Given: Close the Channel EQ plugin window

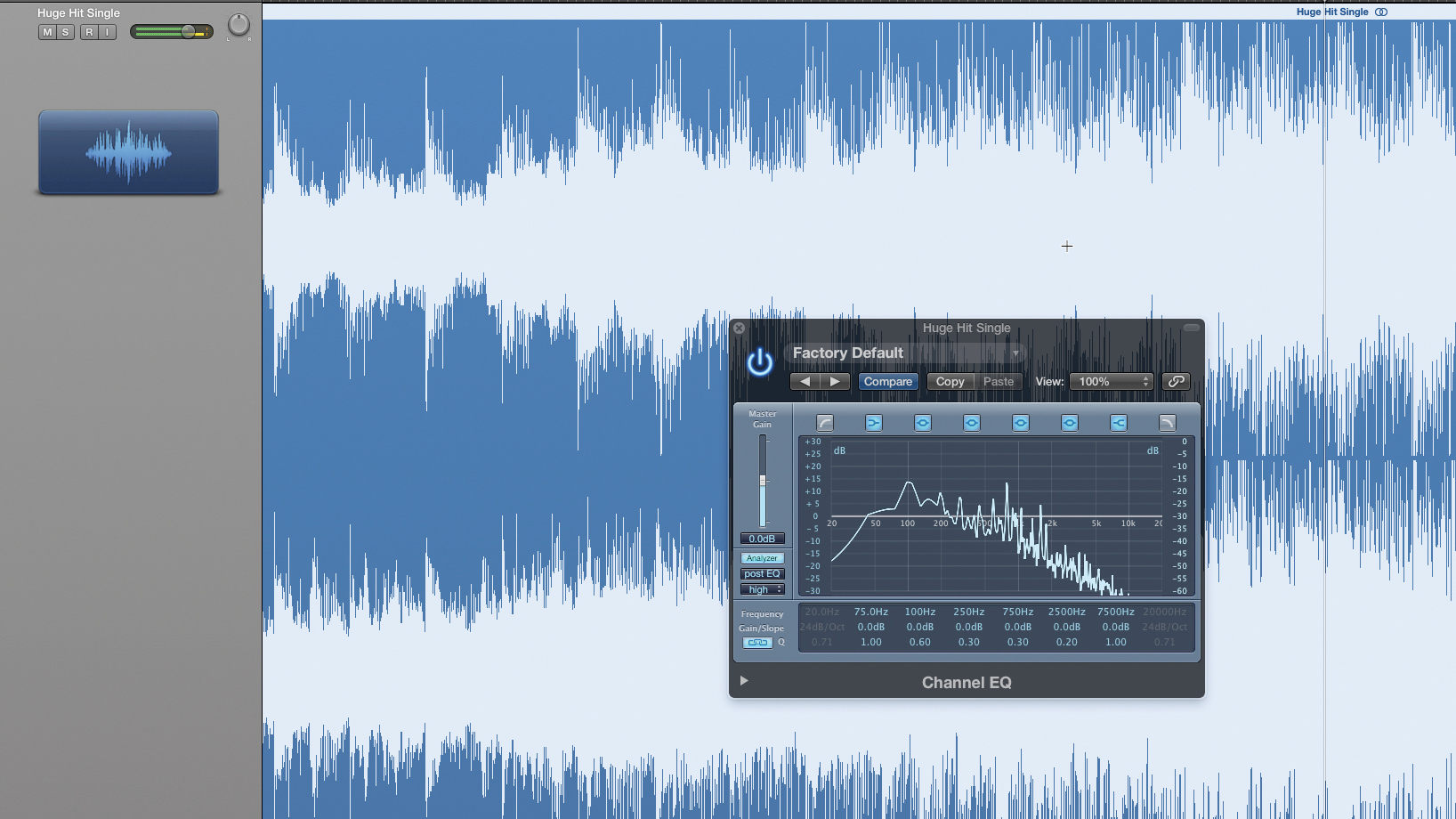Looking at the screenshot, I should tap(739, 328).
